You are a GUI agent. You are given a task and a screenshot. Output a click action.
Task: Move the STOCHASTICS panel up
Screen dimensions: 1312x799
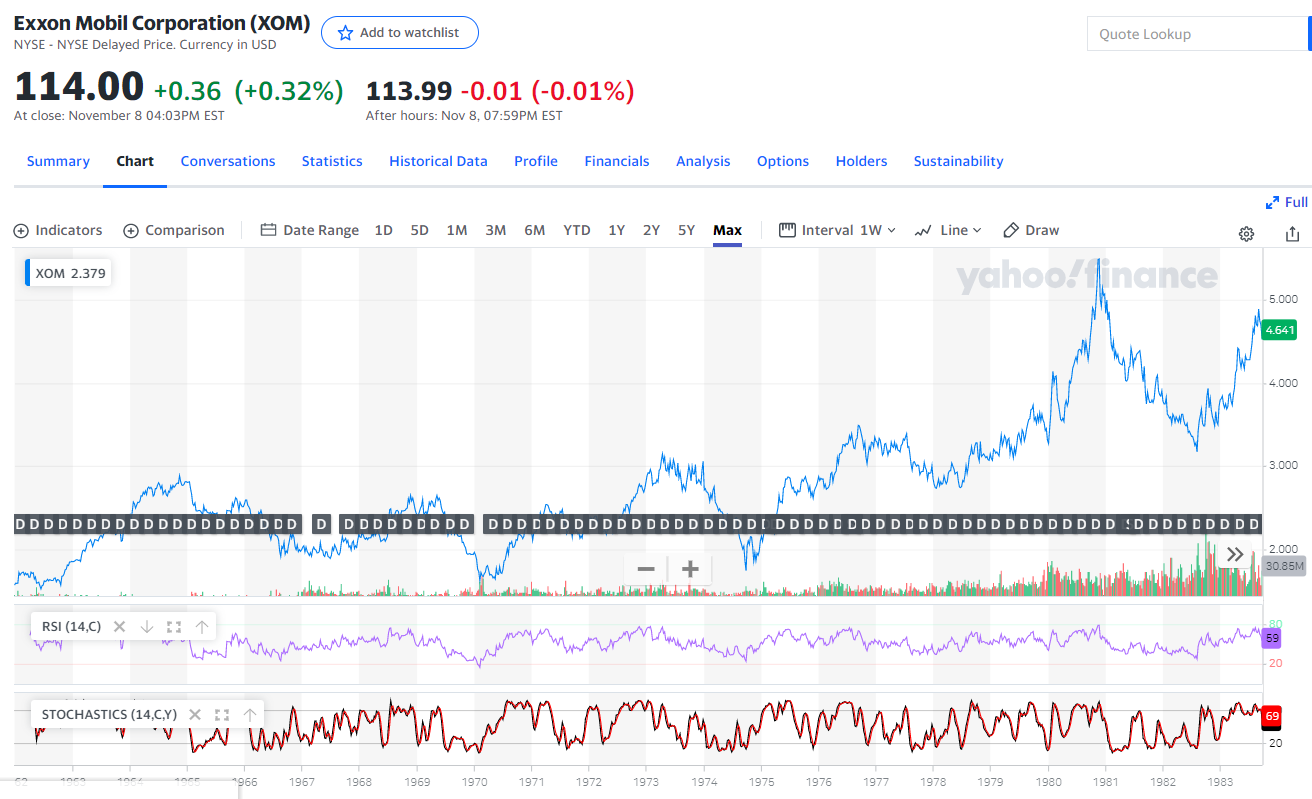(250, 715)
